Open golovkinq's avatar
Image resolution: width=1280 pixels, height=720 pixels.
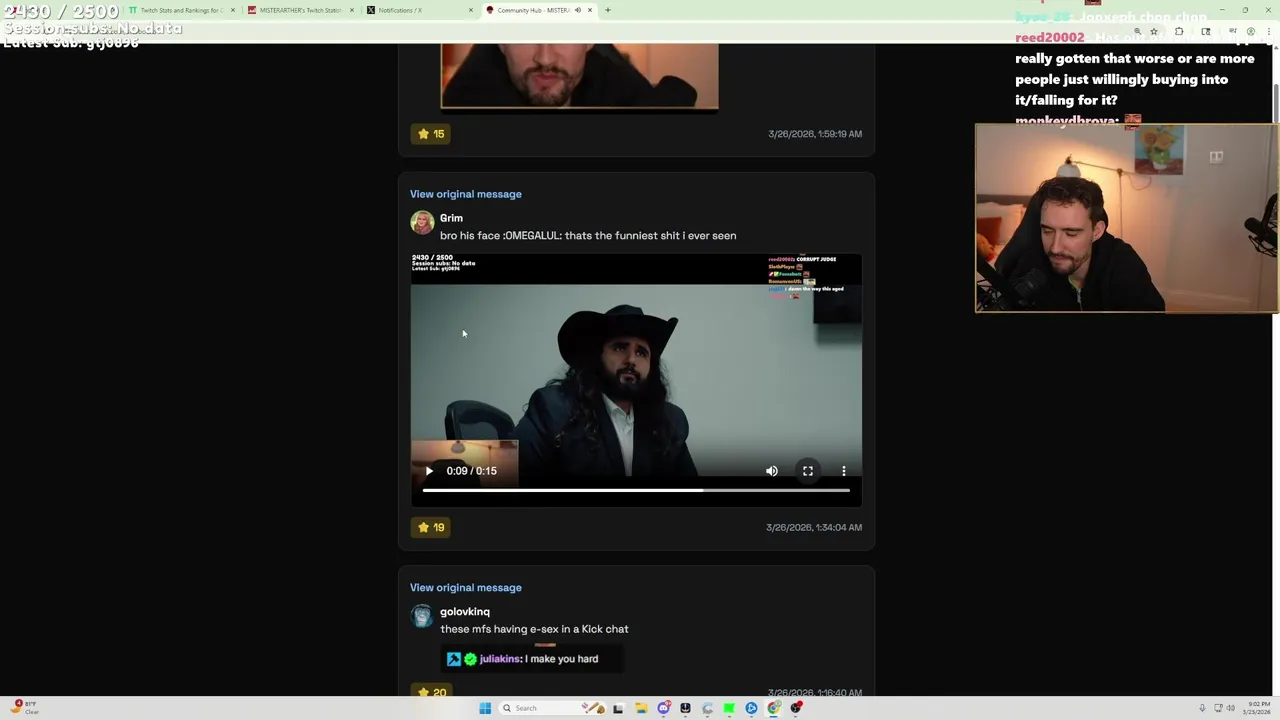(x=422, y=617)
